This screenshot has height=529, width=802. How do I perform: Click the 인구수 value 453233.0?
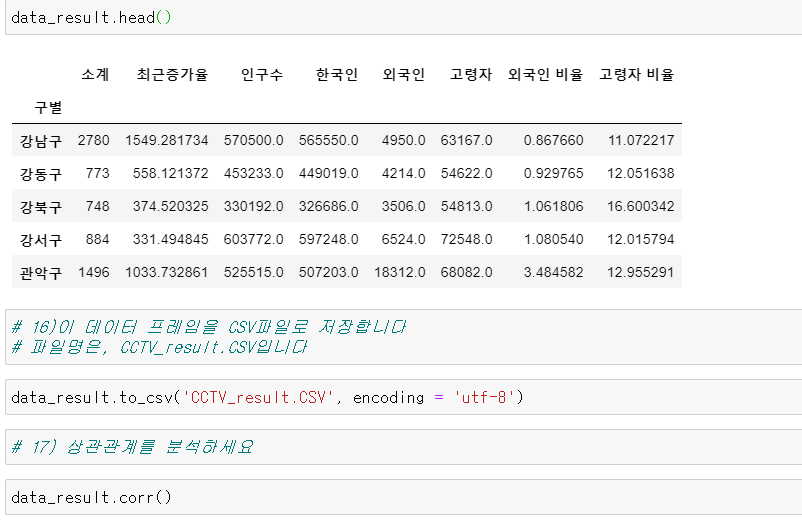254,173
